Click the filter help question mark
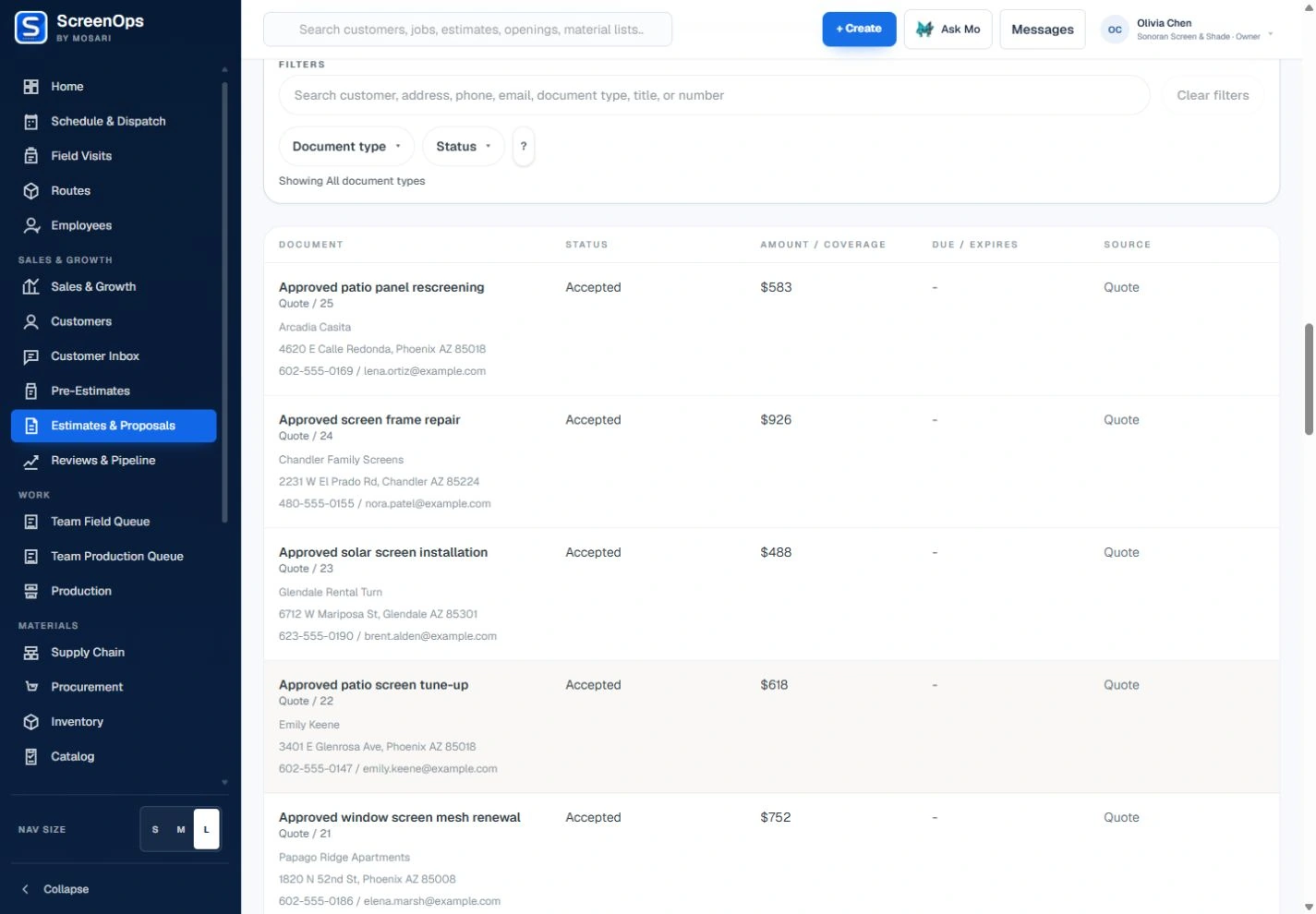The height and width of the screenshot is (914, 1316). pyautogui.click(x=524, y=147)
